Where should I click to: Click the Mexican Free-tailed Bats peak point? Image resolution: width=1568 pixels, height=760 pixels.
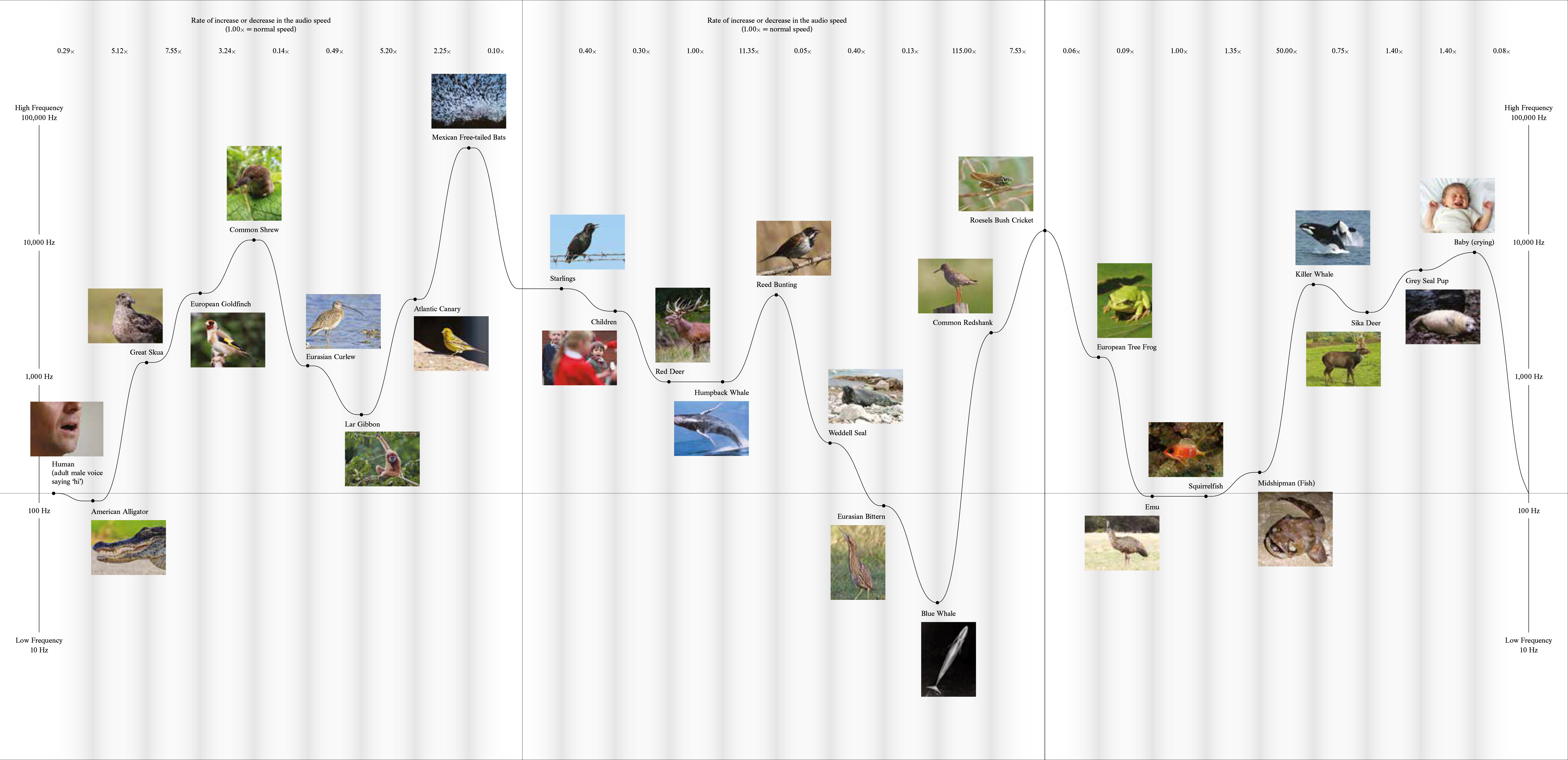pyautogui.click(x=469, y=148)
